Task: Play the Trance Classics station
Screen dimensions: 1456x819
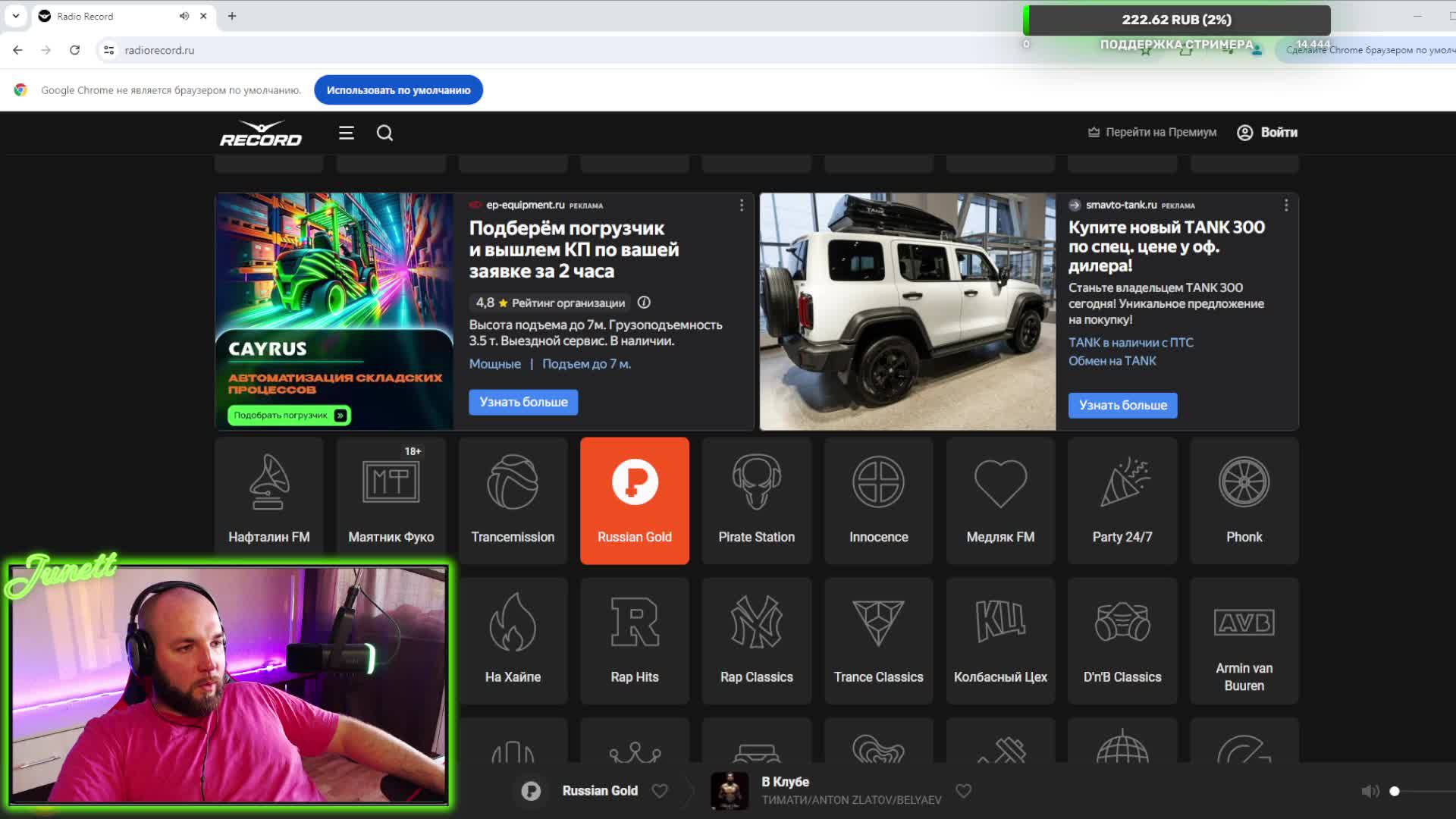Action: 878,641
